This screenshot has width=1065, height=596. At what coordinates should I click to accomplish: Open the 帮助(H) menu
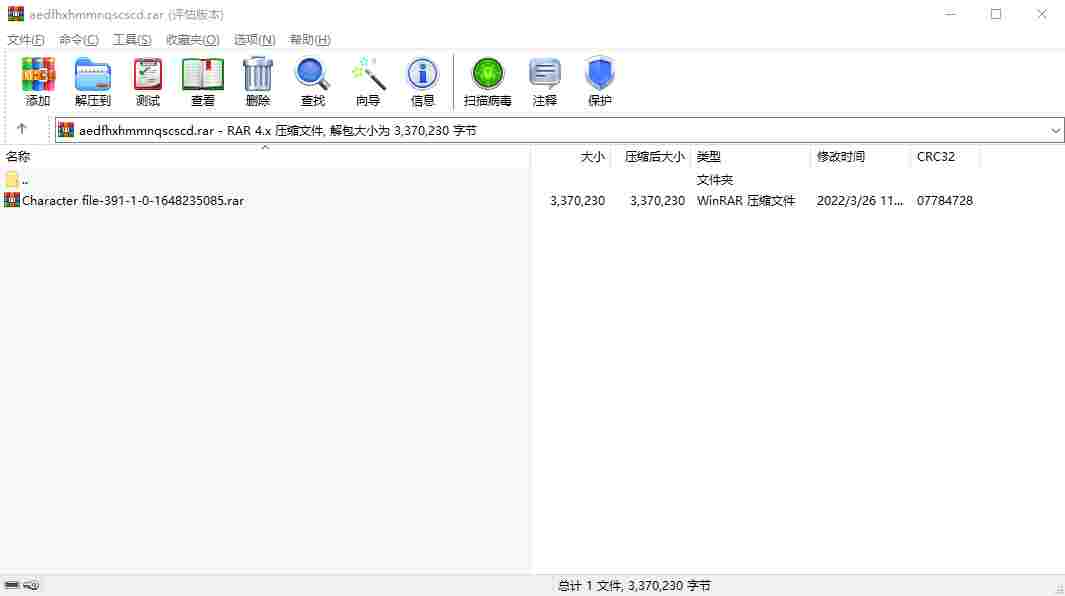(x=310, y=39)
